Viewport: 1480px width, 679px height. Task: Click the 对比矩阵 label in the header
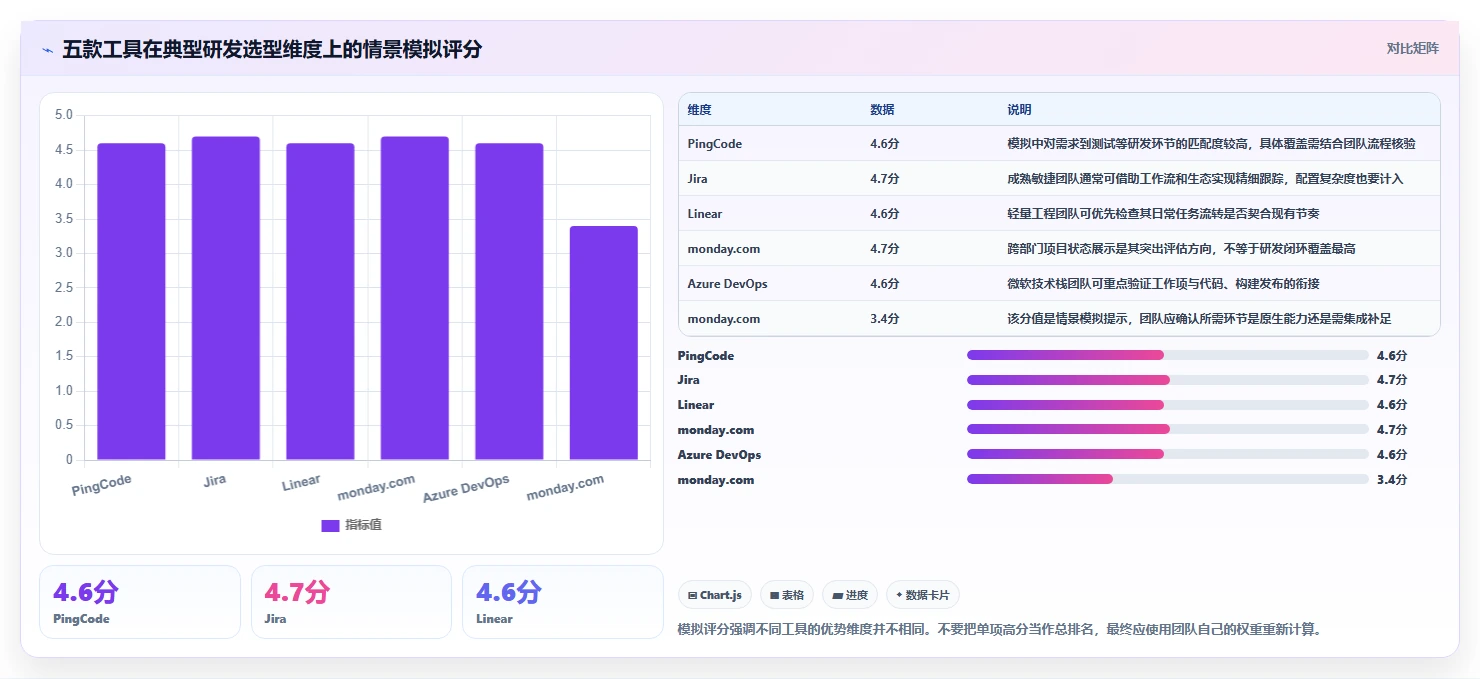(1412, 48)
